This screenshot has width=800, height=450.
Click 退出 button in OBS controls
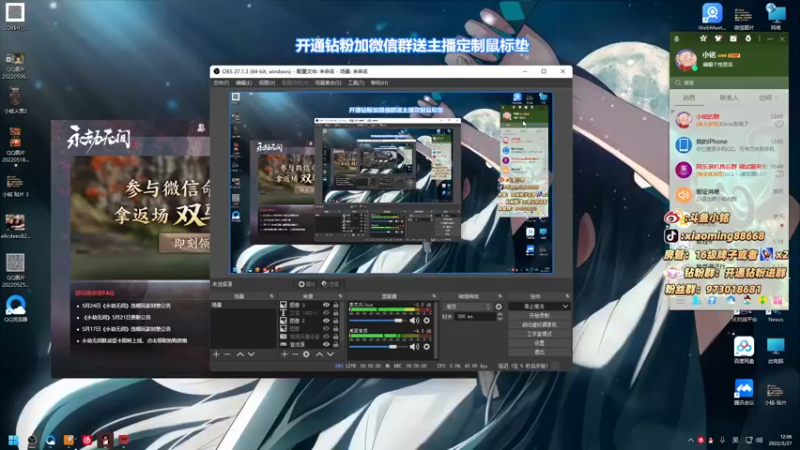pyautogui.click(x=539, y=352)
